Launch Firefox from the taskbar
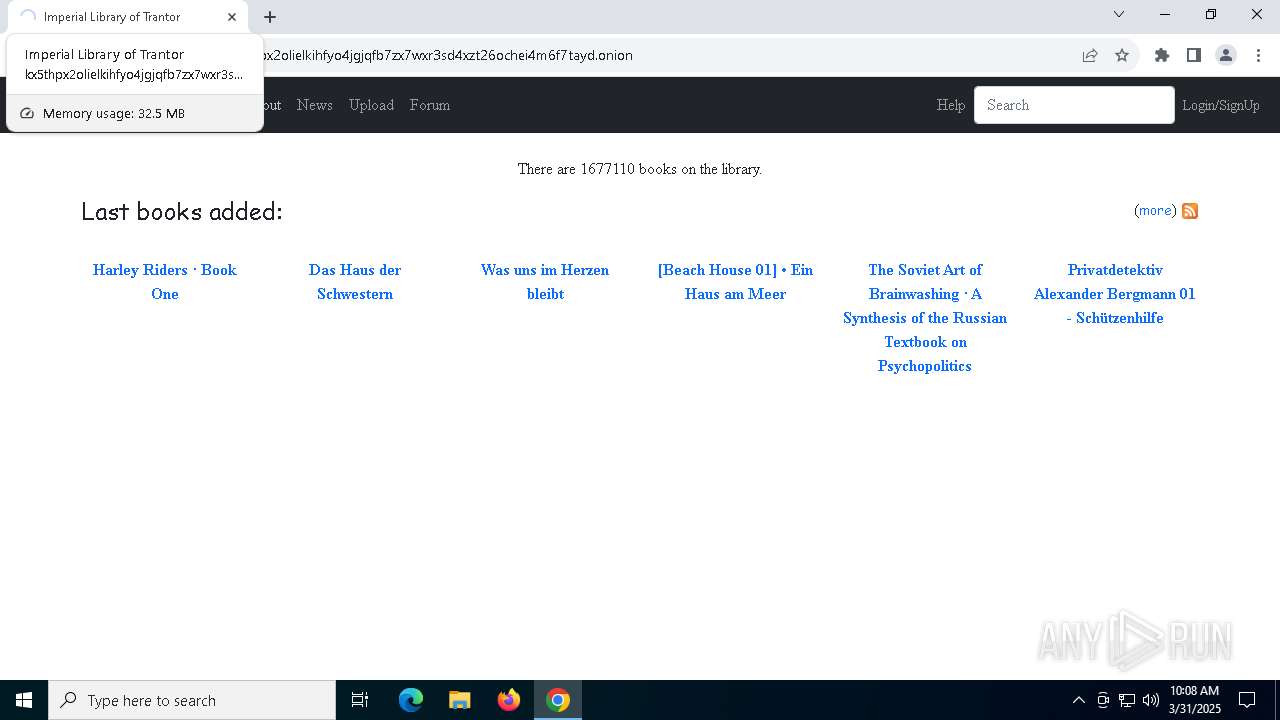This screenshot has width=1280, height=720. click(x=509, y=700)
